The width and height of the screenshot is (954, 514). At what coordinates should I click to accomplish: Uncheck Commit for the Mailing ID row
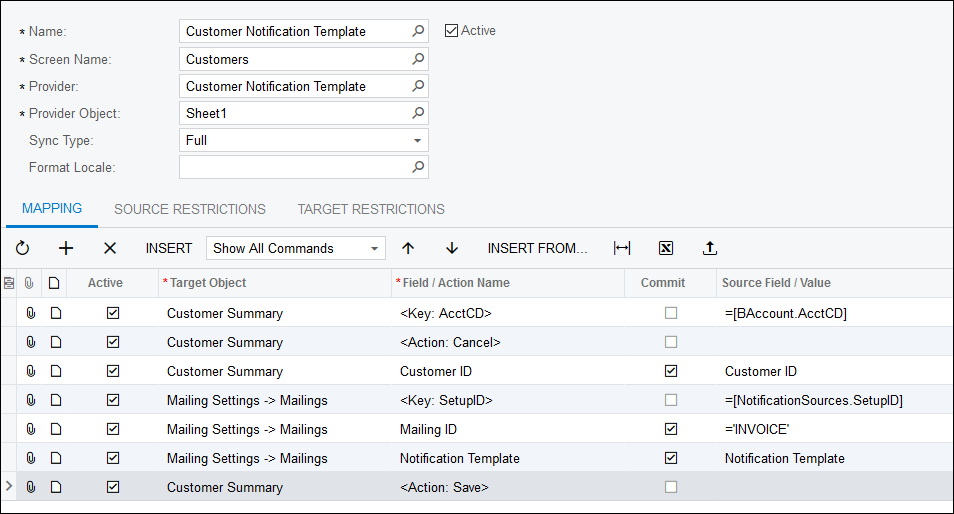click(x=671, y=429)
